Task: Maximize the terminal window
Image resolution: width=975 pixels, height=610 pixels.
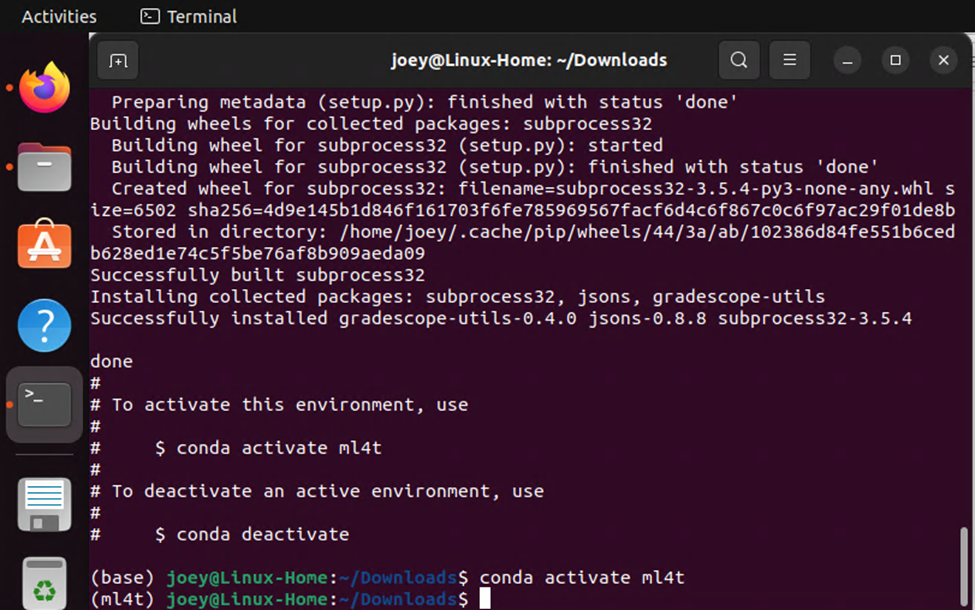Action: 895,60
